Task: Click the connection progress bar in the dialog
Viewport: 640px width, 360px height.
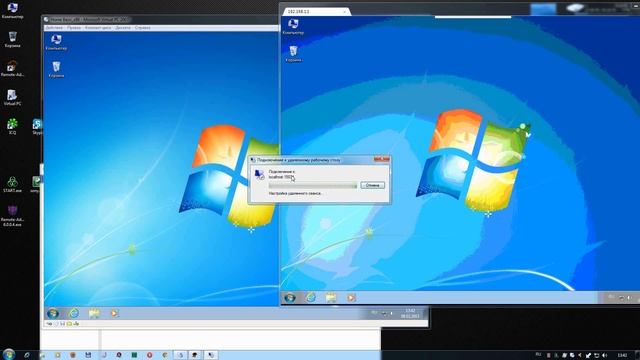Action: [x=313, y=186]
